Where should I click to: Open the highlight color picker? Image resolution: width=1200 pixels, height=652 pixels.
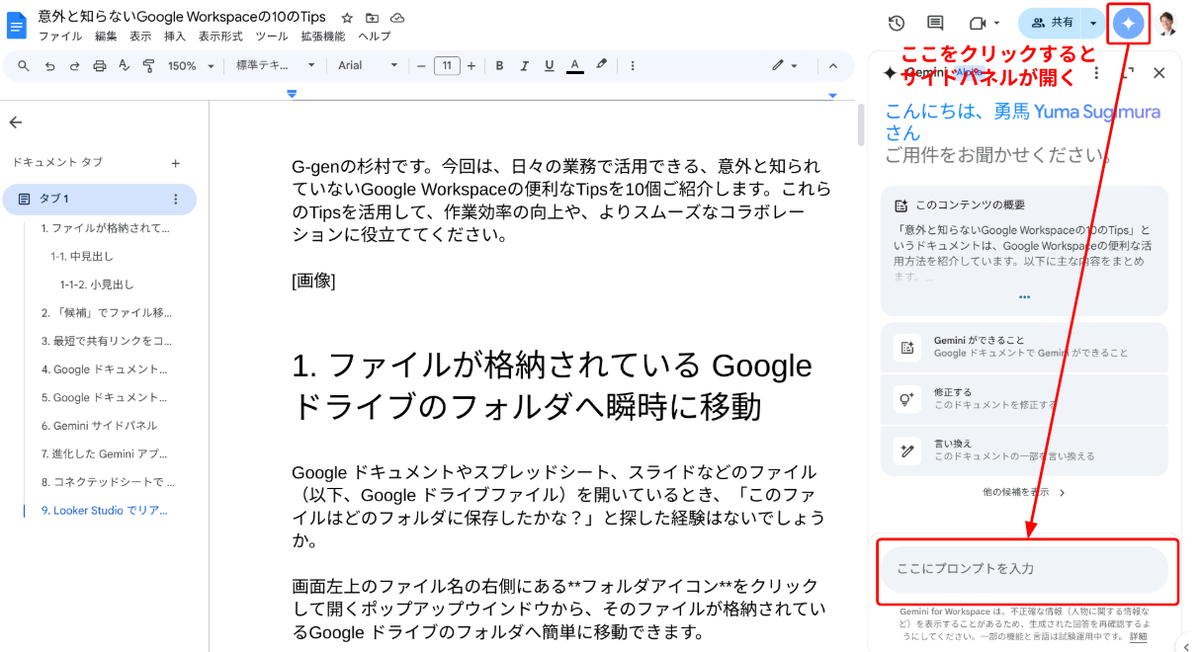point(601,66)
